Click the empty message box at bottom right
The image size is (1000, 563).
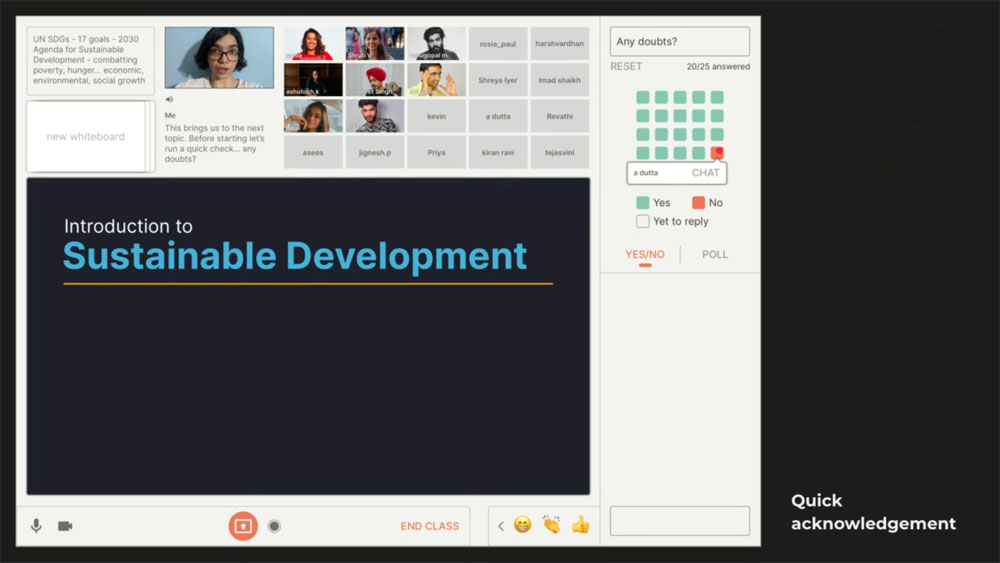680,521
